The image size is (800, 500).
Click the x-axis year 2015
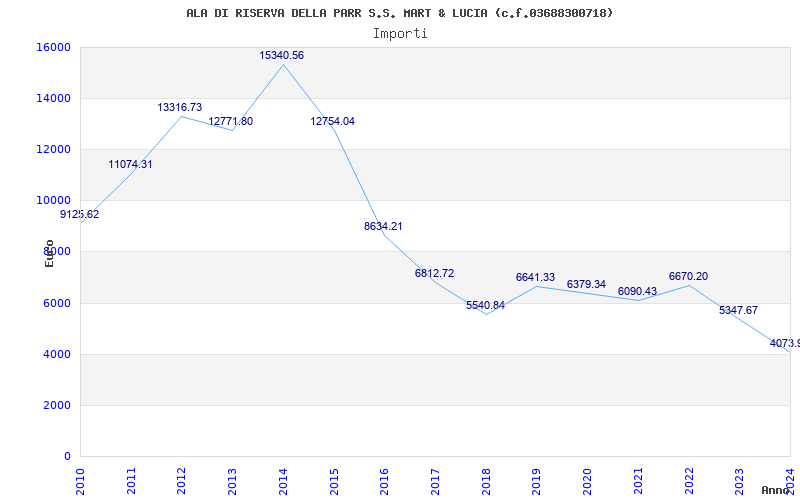(334, 481)
